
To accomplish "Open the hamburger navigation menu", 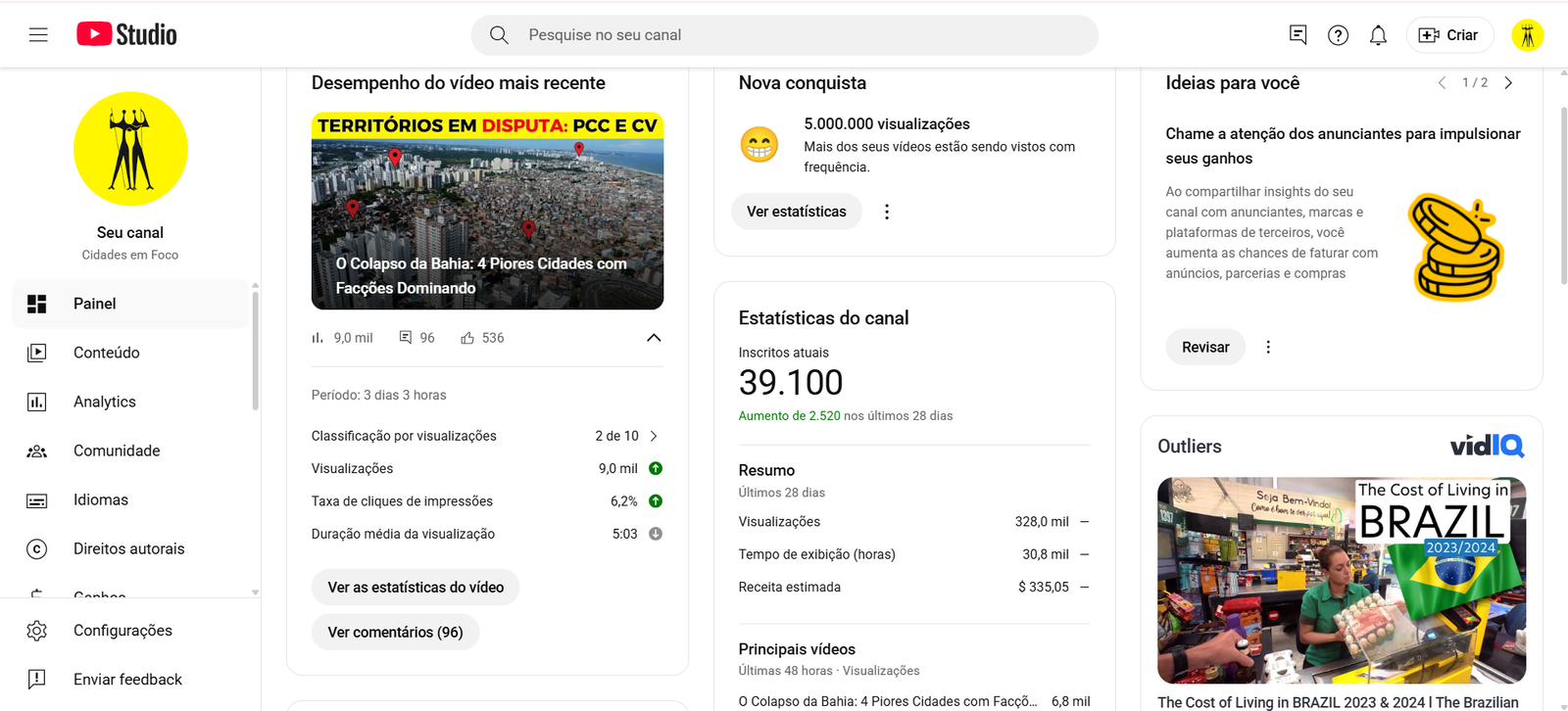I will 38,35.
